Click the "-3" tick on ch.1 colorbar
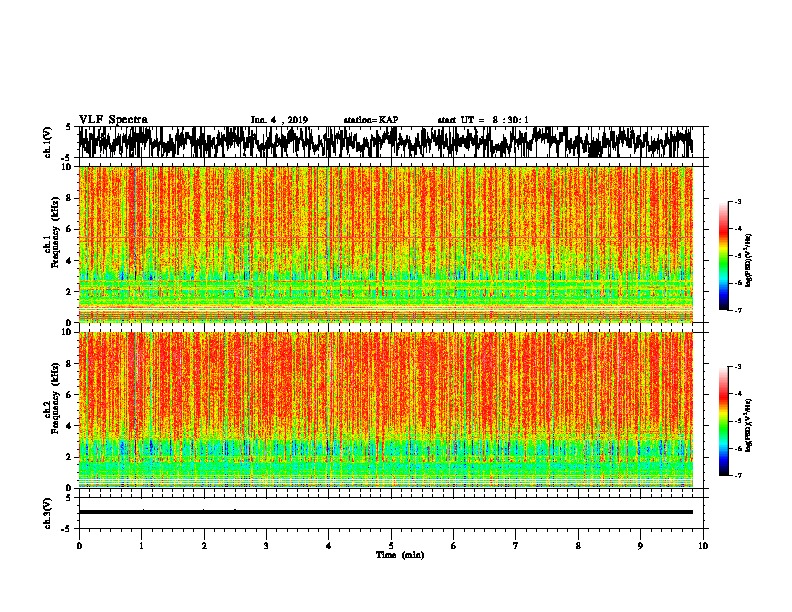Viewport: 792px width, 612px height. pyautogui.click(x=738, y=202)
